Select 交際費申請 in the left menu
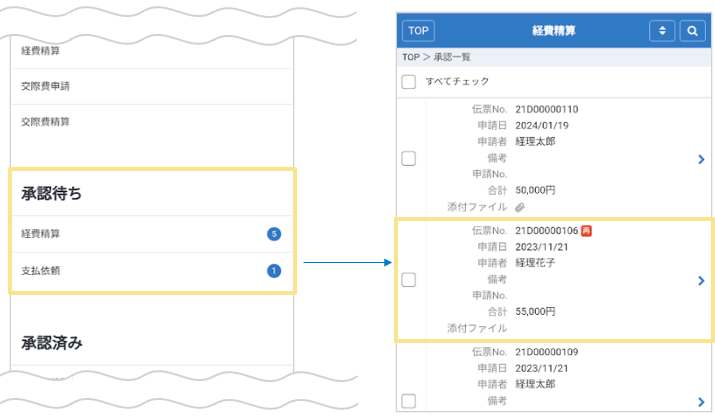Image resolution: width=715 pixels, height=418 pixels. pos(46,86)
